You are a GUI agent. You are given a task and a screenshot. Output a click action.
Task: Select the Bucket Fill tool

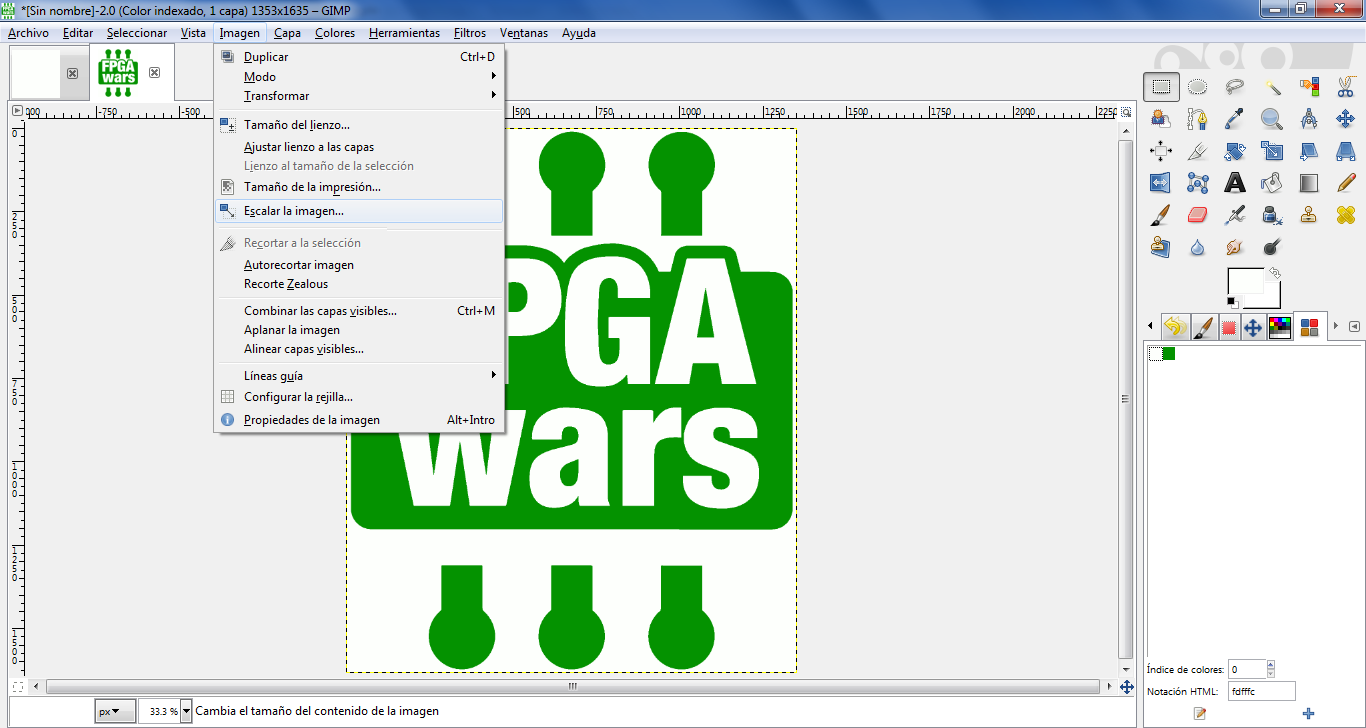(1272, 183)
